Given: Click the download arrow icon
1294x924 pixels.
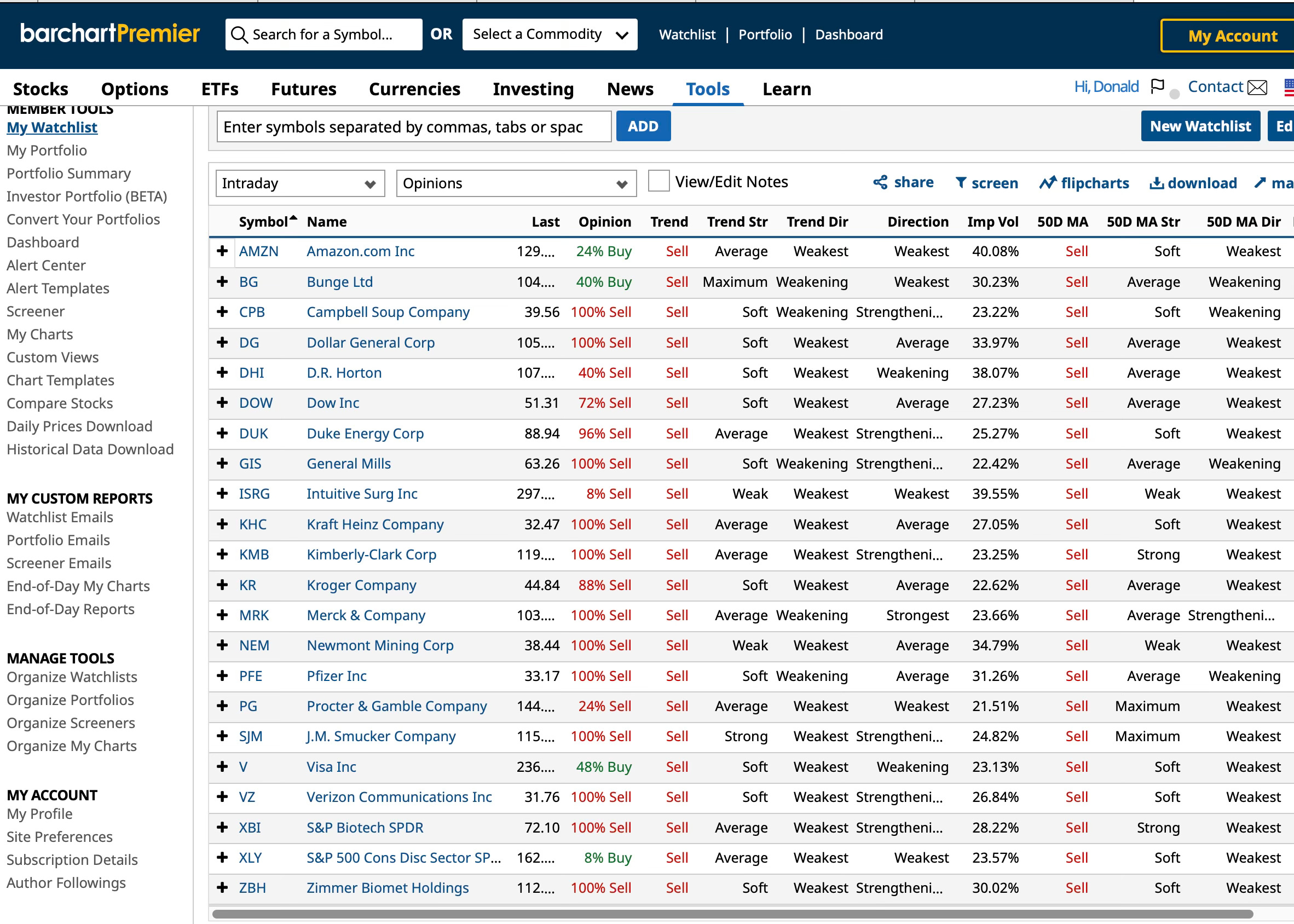Looking at the screenshot, I should [x=1157, y=183].
